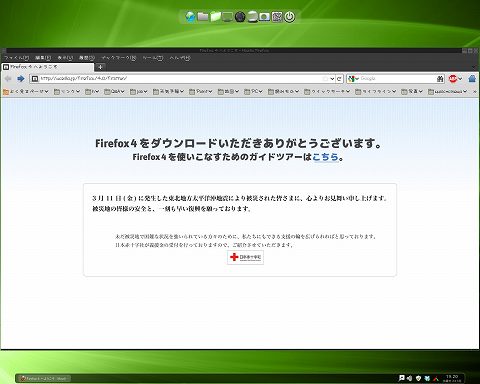The height and width of the screenshot is (384, 480).
Task: Open the red add-on icon dropdown arrow
Action: point(460,79)
